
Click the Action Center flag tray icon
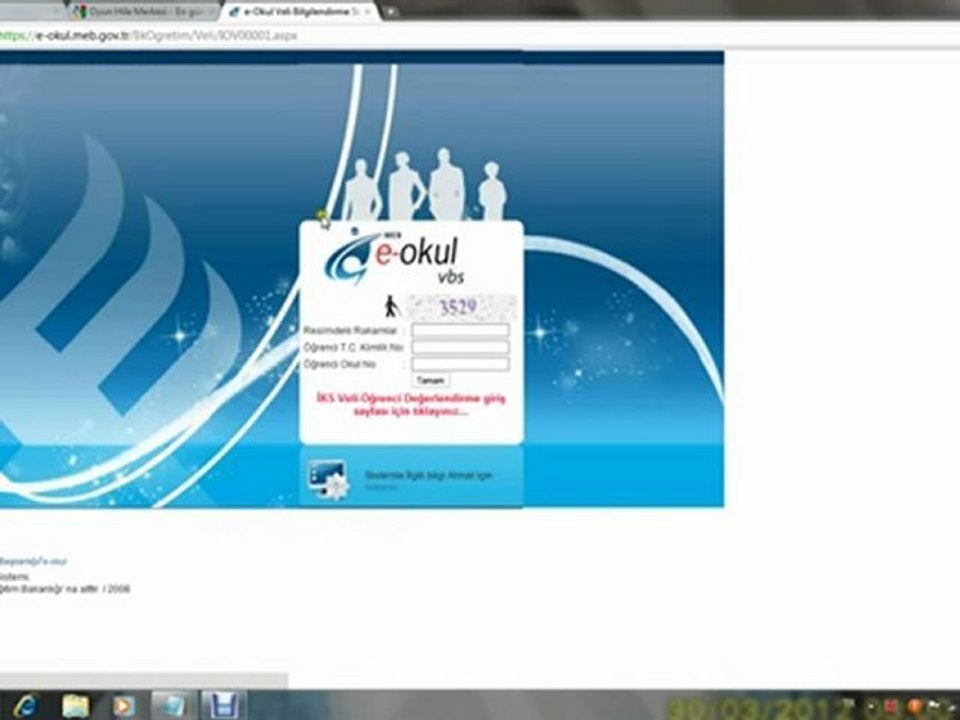(x=934, y=706)
